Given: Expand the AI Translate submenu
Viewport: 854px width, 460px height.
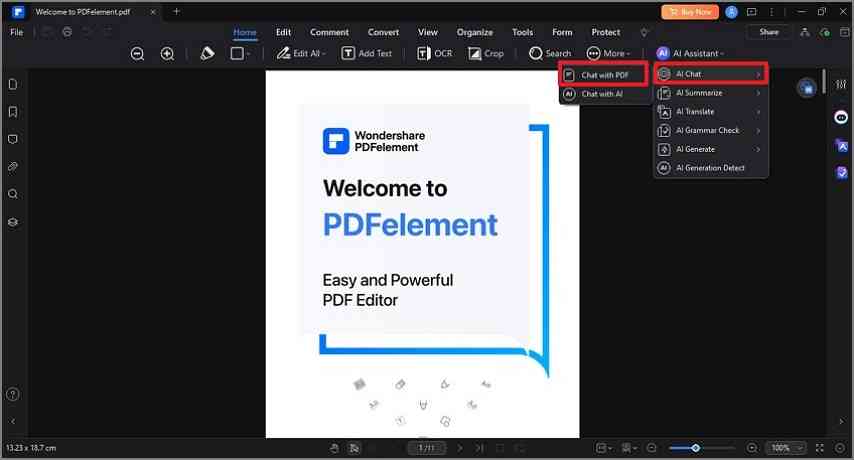Looking at the screenshot, I should pyautogui.click(x=711, y=112).
